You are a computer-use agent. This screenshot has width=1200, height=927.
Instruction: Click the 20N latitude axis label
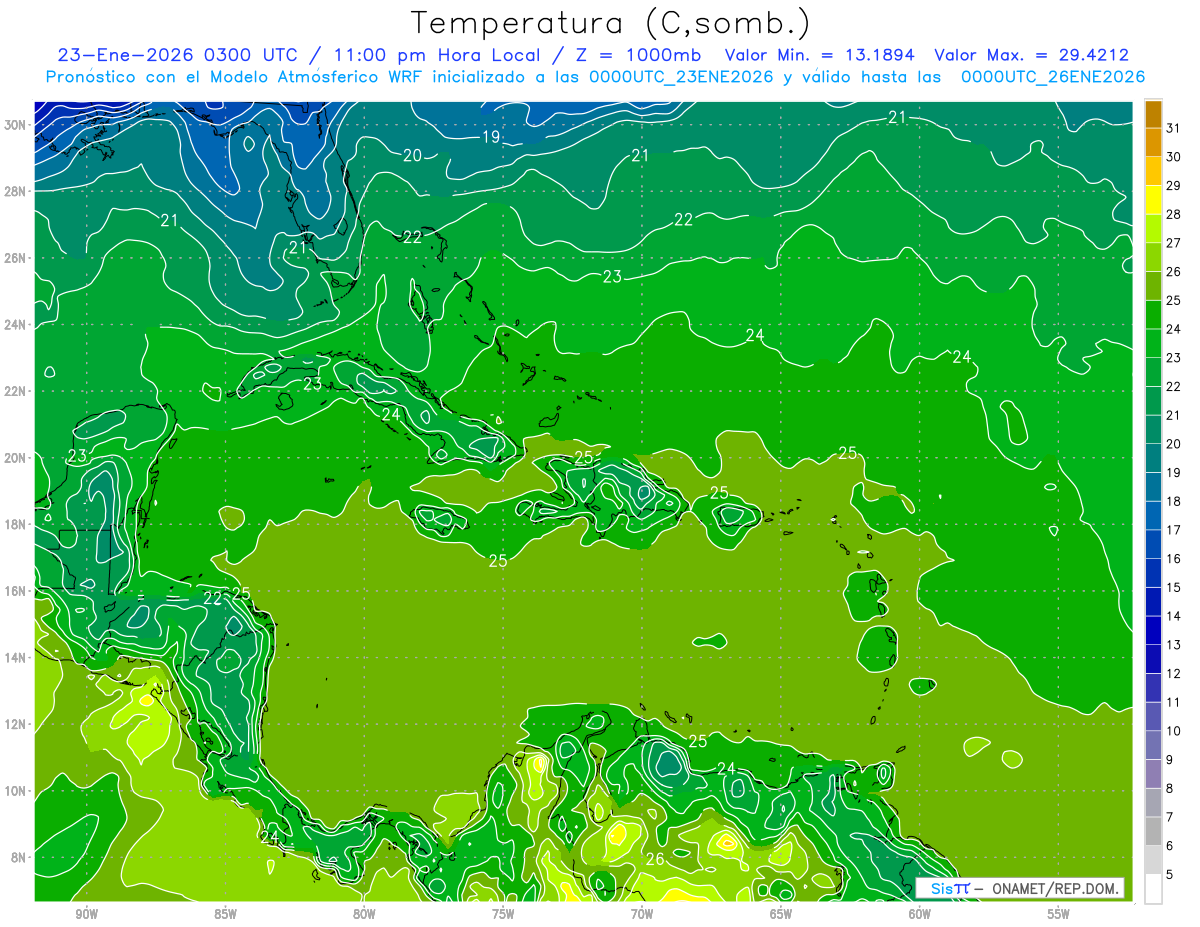click(x=16, y=457)
